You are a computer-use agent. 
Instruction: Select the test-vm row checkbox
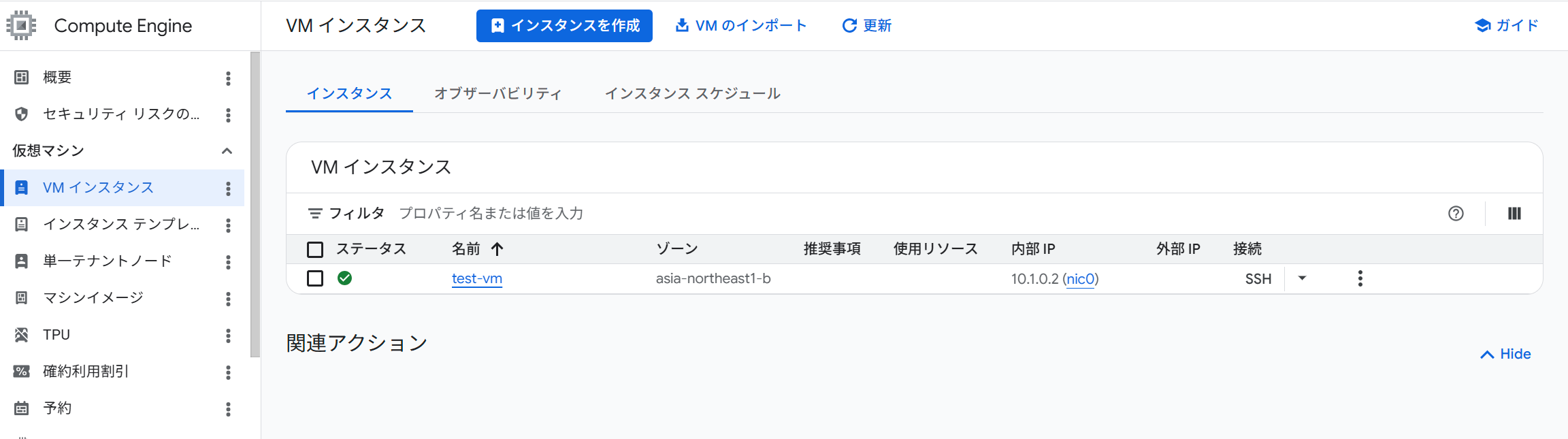pos(315,278)
